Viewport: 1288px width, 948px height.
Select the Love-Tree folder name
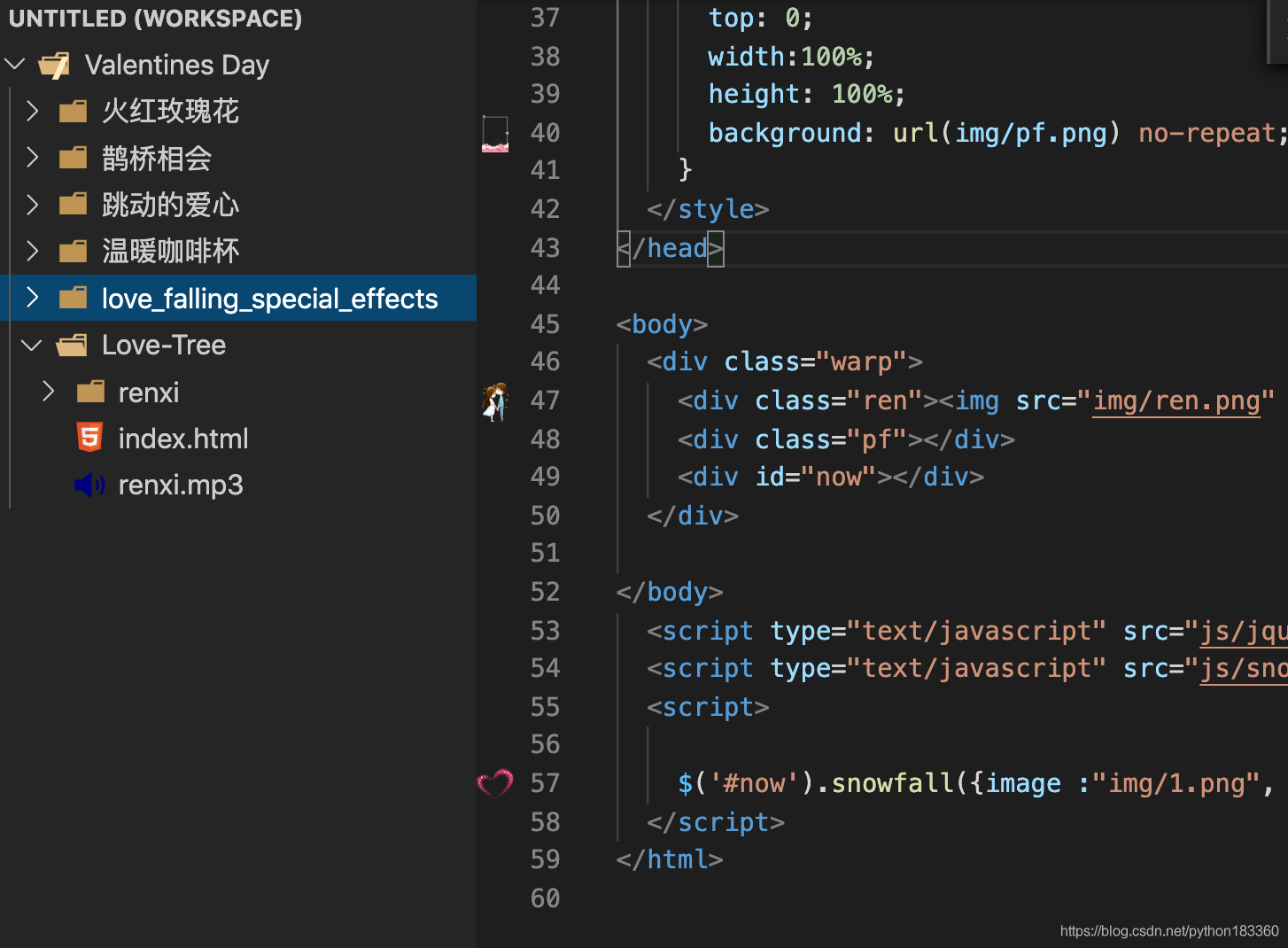(x=164, y=345)
